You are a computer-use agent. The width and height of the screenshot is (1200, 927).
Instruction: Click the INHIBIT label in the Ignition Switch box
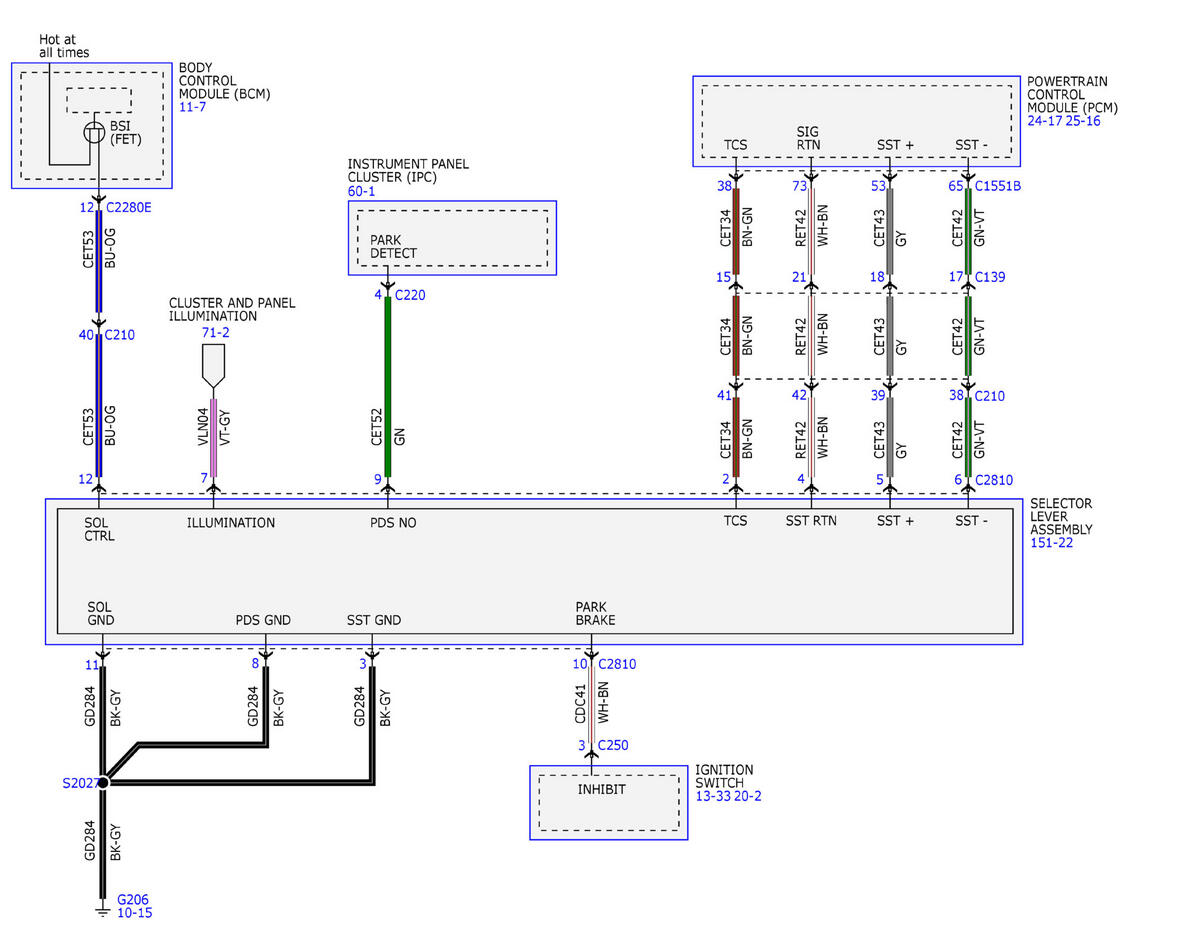click(603, 789)
